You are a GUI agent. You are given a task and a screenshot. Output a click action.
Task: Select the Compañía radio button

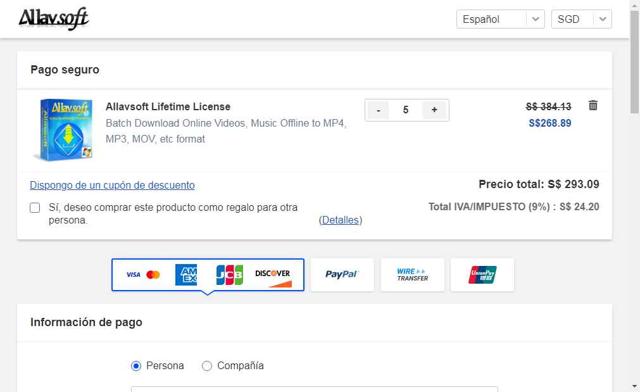point(207,366)
